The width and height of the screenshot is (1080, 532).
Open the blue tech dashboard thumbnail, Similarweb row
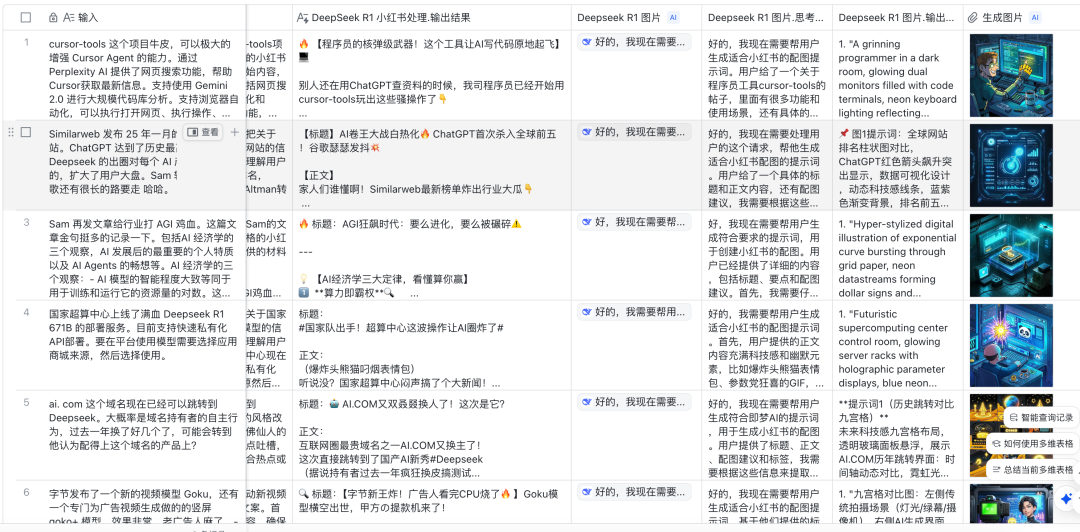tap(1010, 165)
